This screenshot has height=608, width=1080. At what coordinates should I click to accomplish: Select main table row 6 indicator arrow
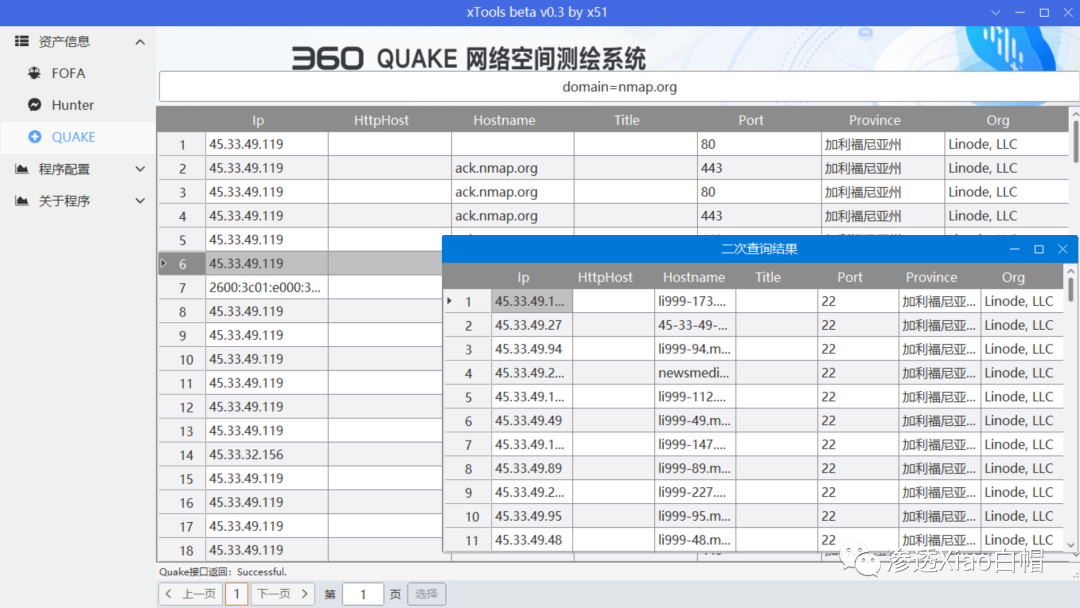click(x=164, y=263)
